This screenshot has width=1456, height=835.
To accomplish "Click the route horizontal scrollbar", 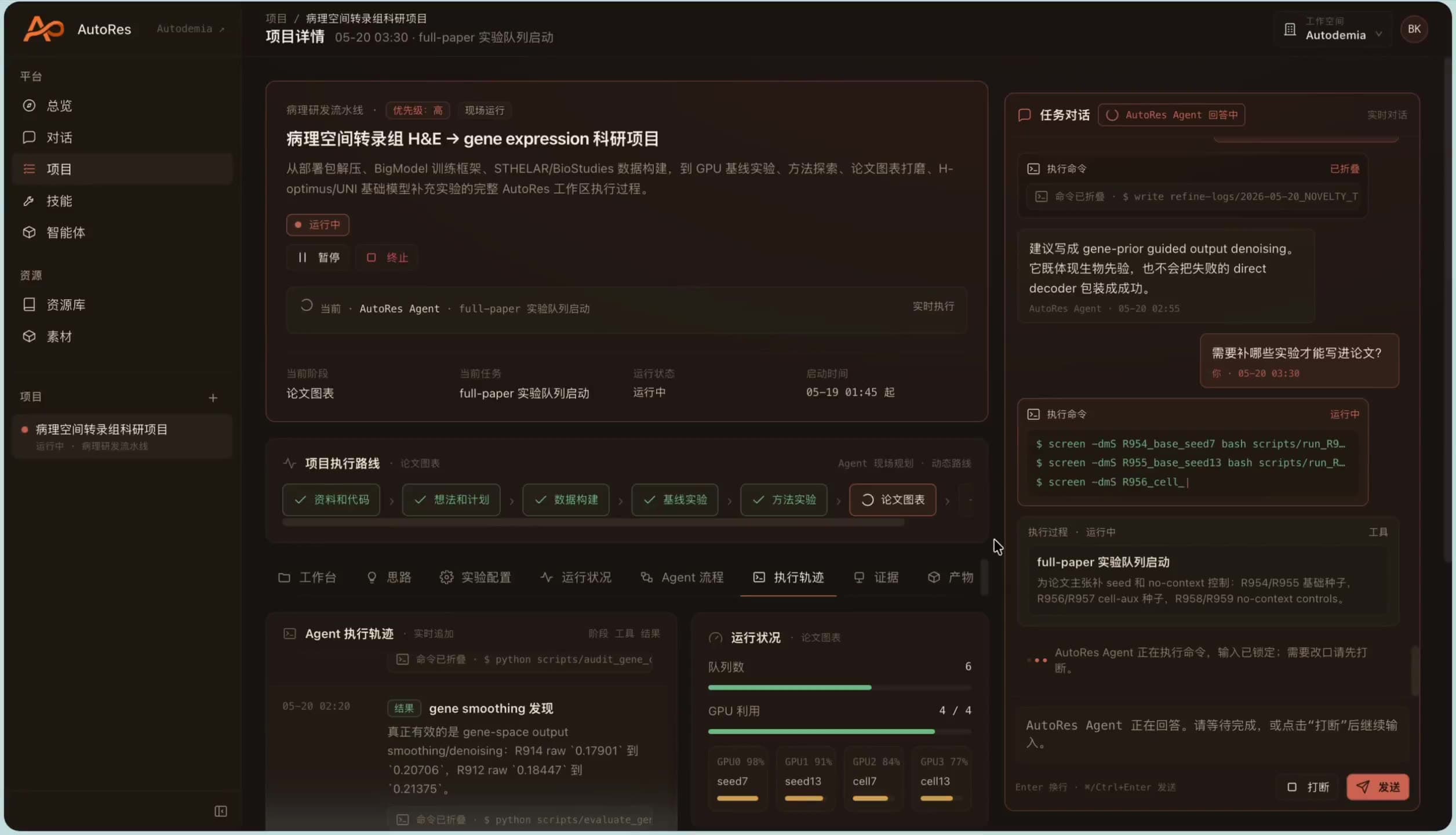I will tap(593, 522).
